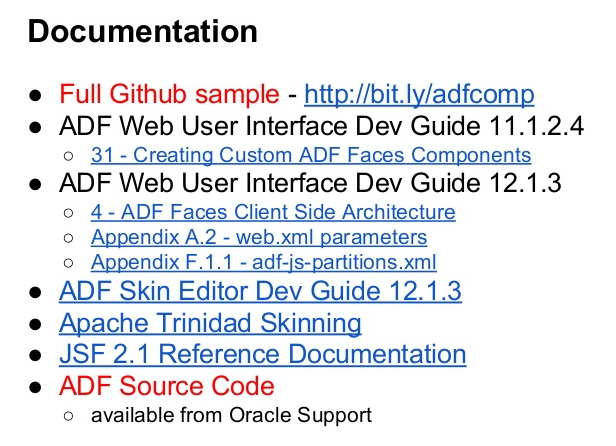Open the bit.ly/adfcomp link
Viewport: 616px width, 446px height.
tap(419, 95)
